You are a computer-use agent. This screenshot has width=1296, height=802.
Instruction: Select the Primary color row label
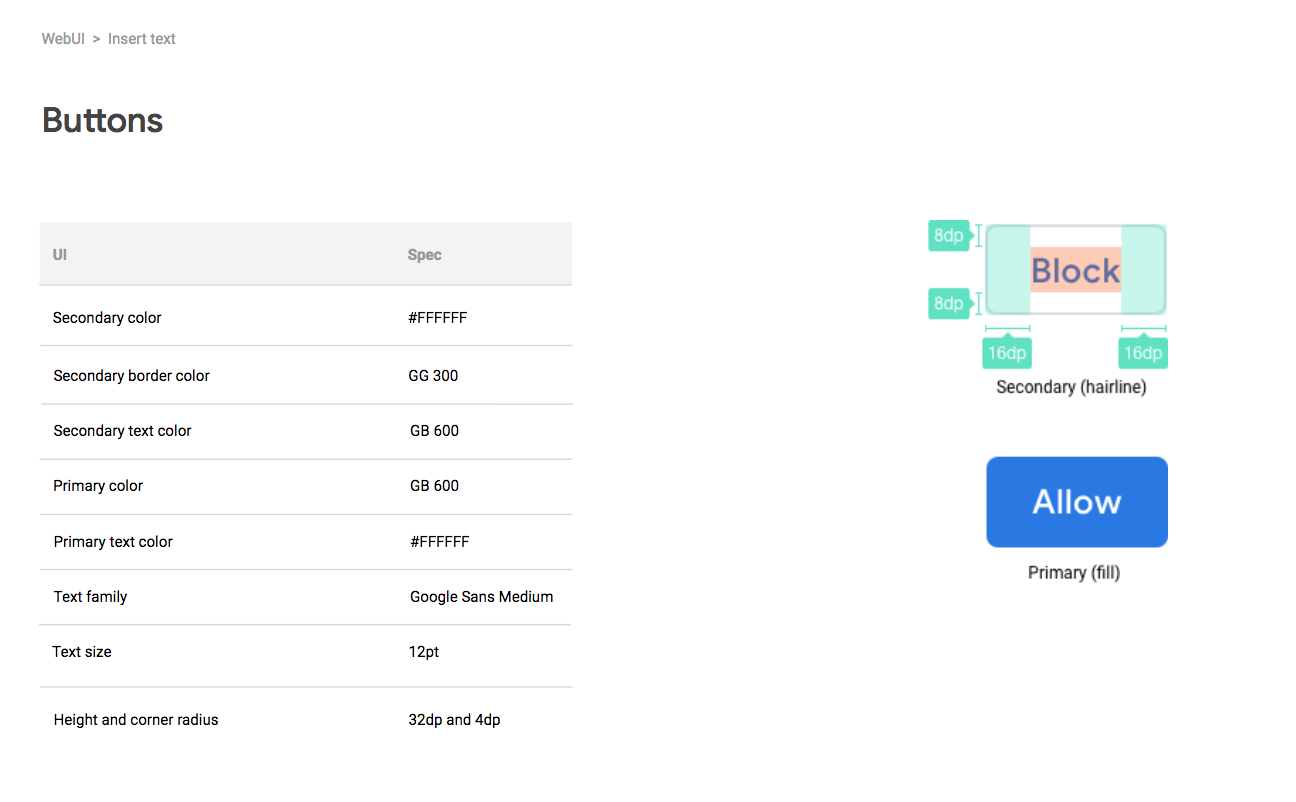[98, 486]
